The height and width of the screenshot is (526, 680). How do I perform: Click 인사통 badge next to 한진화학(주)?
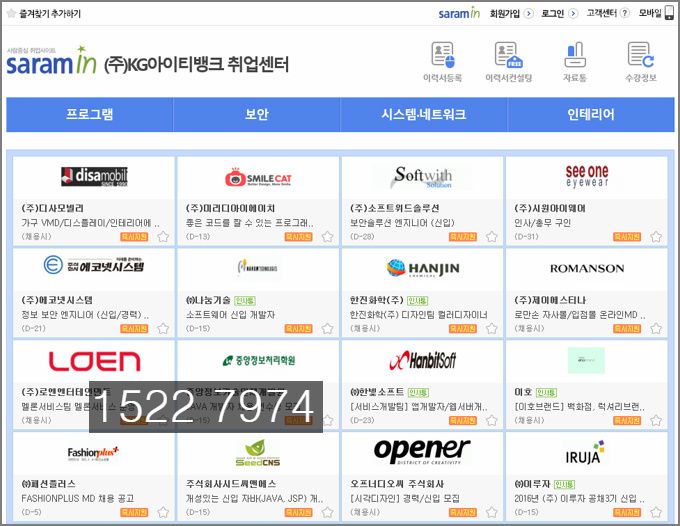coord(418,301)
